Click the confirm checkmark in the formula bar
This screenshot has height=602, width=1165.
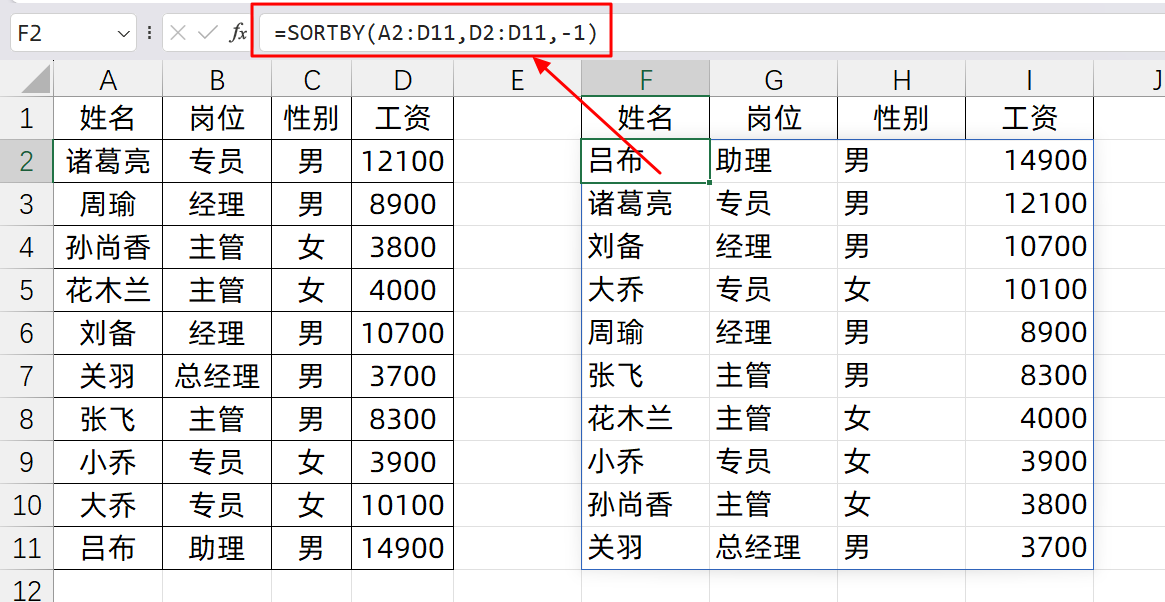[x=207, y=33]
